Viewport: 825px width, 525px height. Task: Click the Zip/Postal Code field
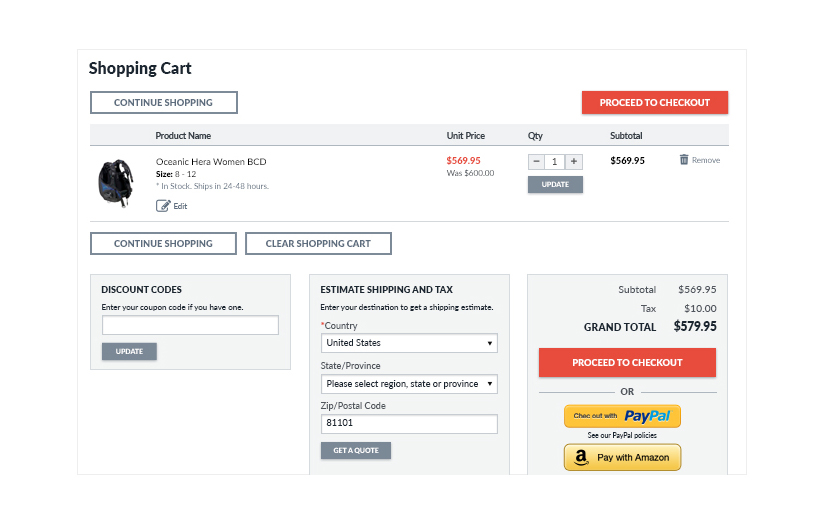409,424
